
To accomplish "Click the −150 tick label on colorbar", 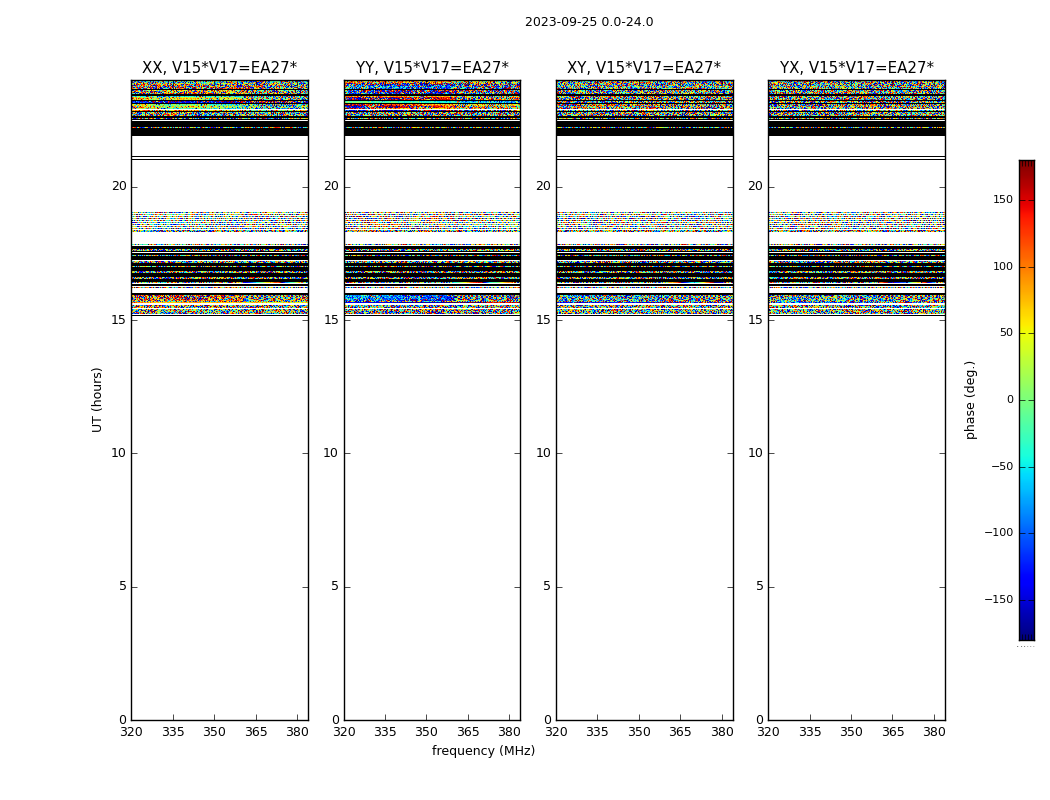I will [998, 599].
